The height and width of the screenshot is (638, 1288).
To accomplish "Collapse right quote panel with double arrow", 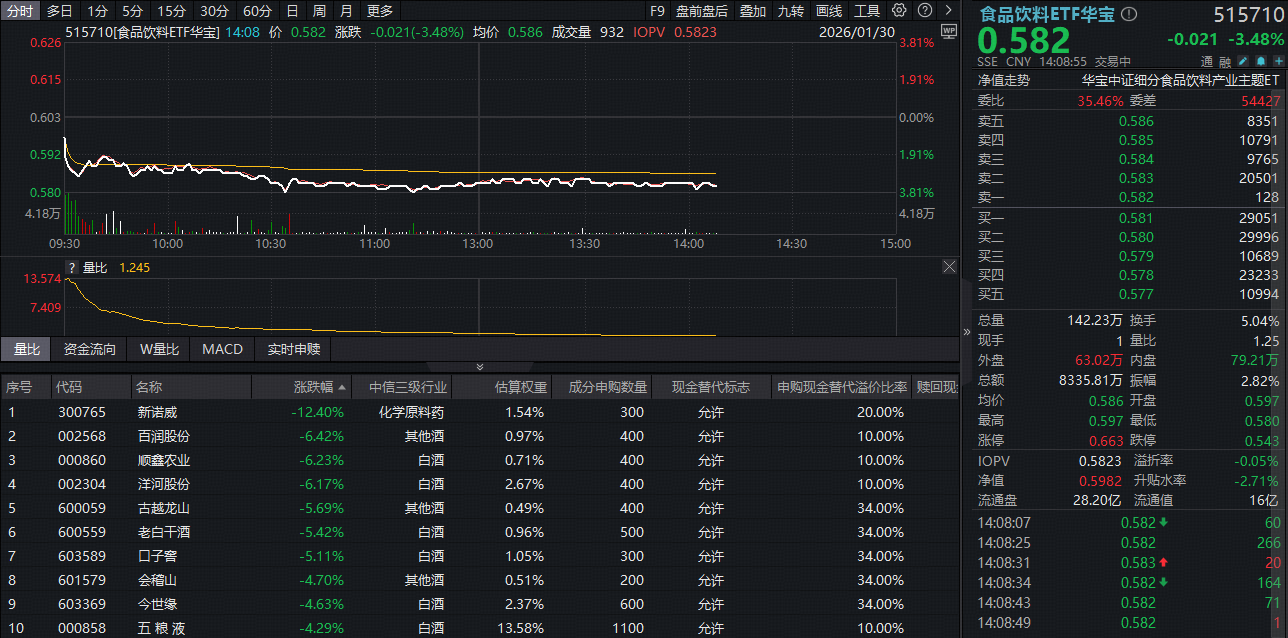I will pyautogui.click(x=966, y=332).
